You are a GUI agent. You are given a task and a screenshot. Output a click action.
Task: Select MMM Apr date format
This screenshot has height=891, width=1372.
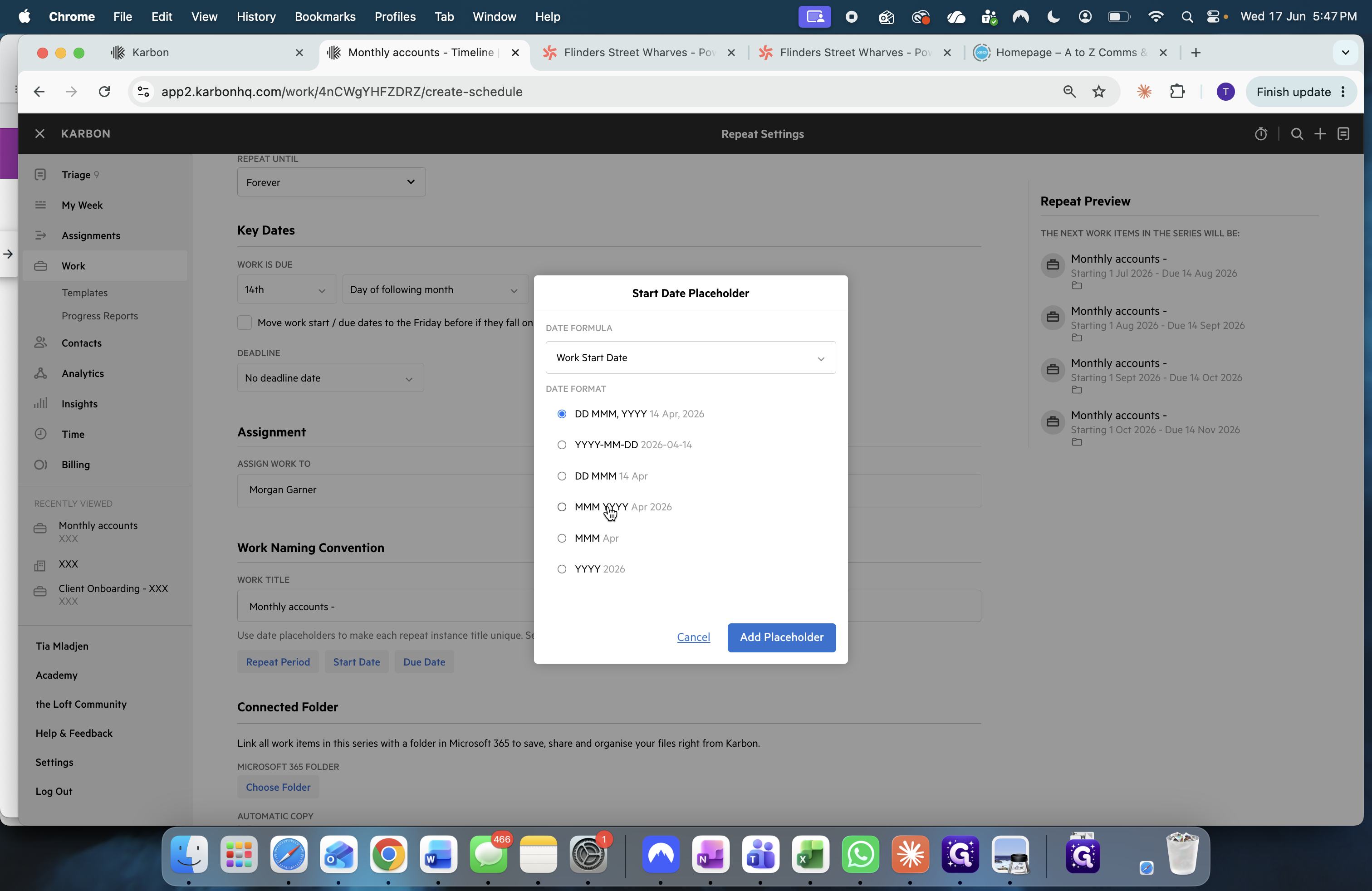tap(562, 539)
